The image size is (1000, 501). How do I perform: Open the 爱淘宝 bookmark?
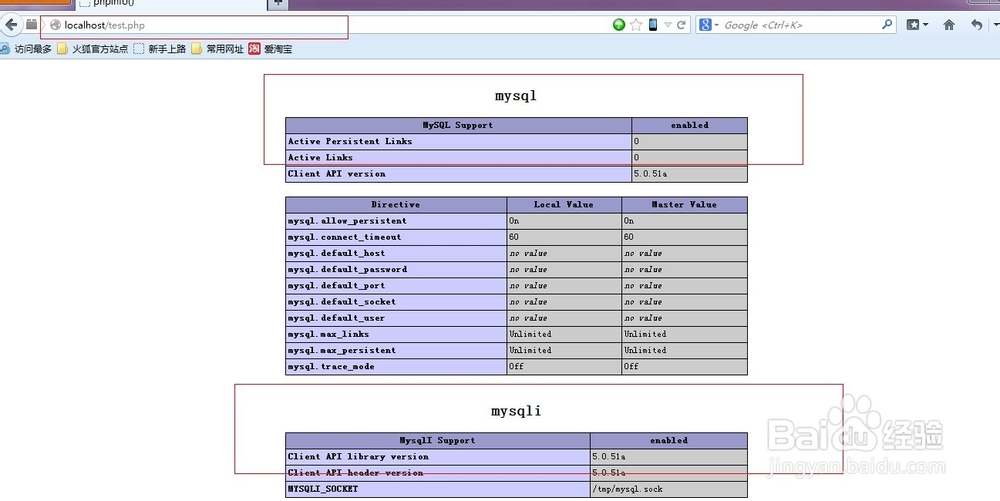pyautogui.click(x=270, y=48)
